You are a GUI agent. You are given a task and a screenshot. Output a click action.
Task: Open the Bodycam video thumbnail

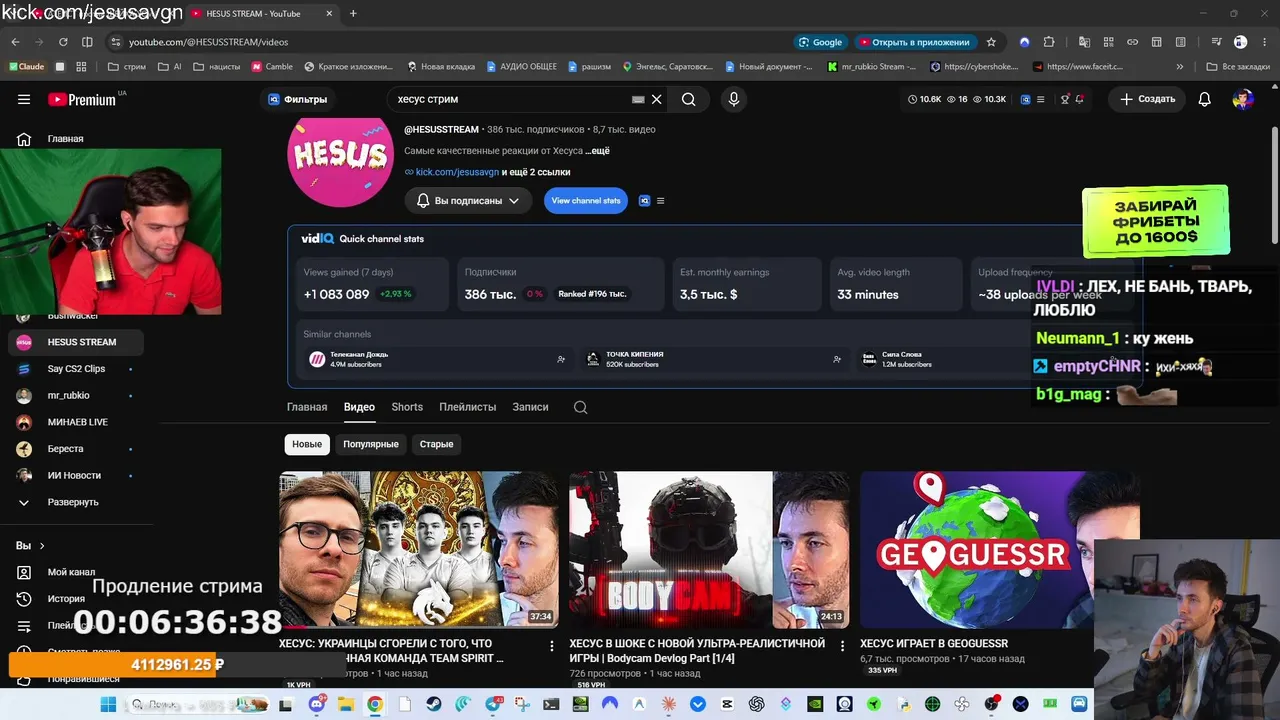709,550
